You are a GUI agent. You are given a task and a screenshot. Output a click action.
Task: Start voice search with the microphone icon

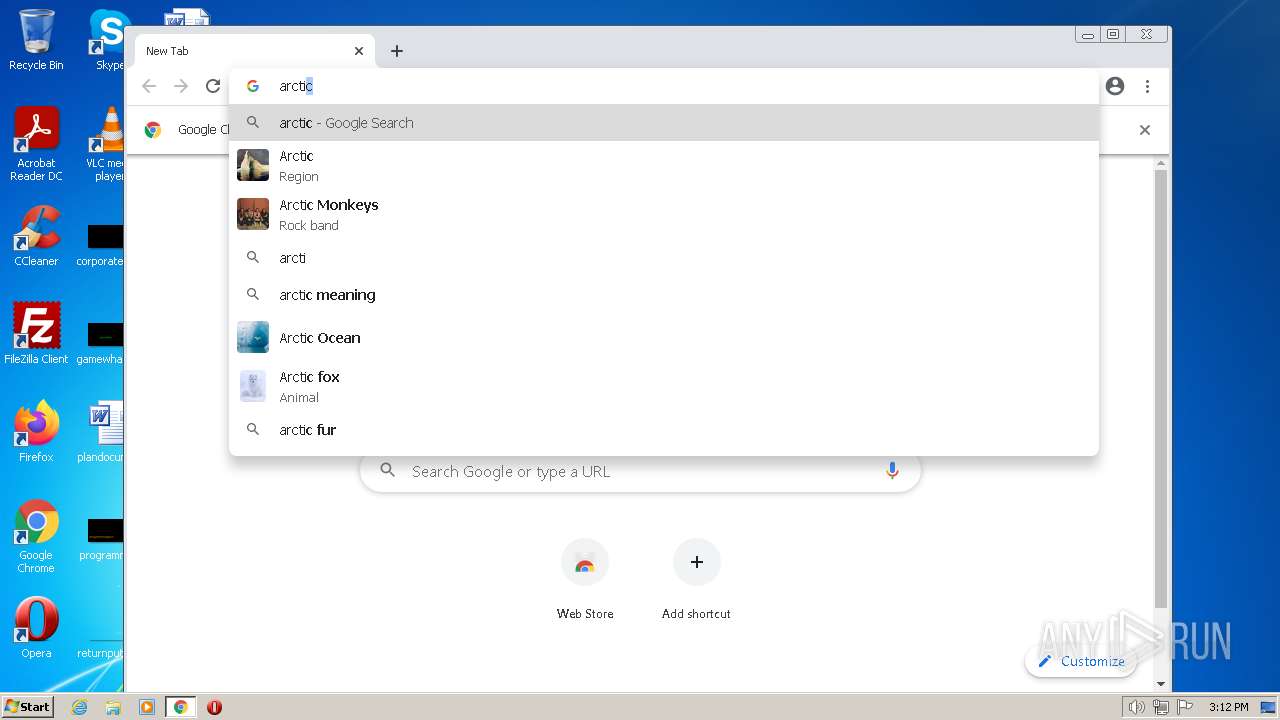coord(892,471)
